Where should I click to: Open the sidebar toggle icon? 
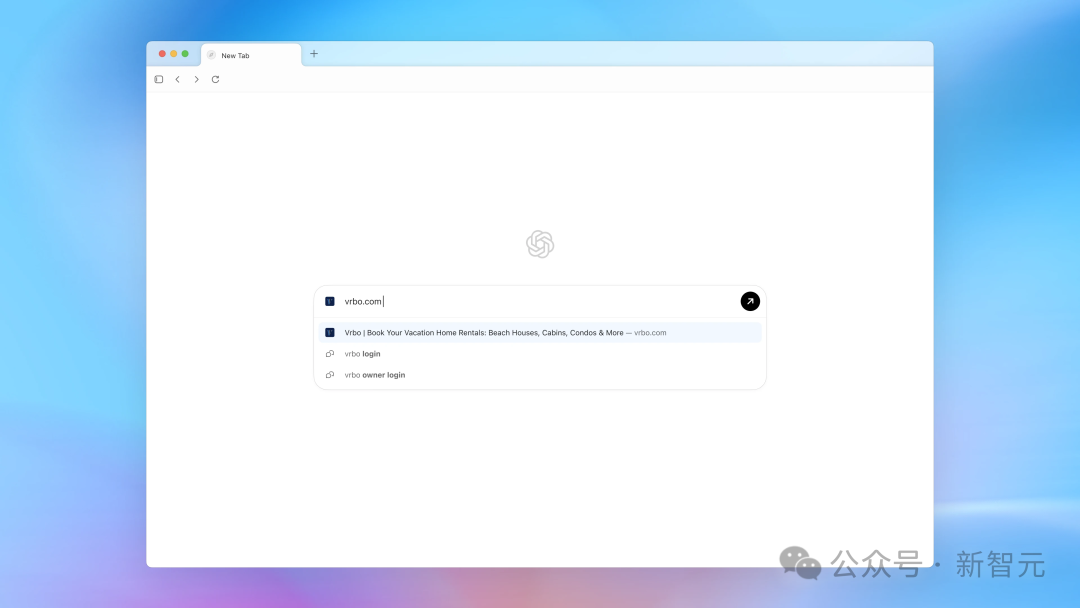[x=158, y=79]
